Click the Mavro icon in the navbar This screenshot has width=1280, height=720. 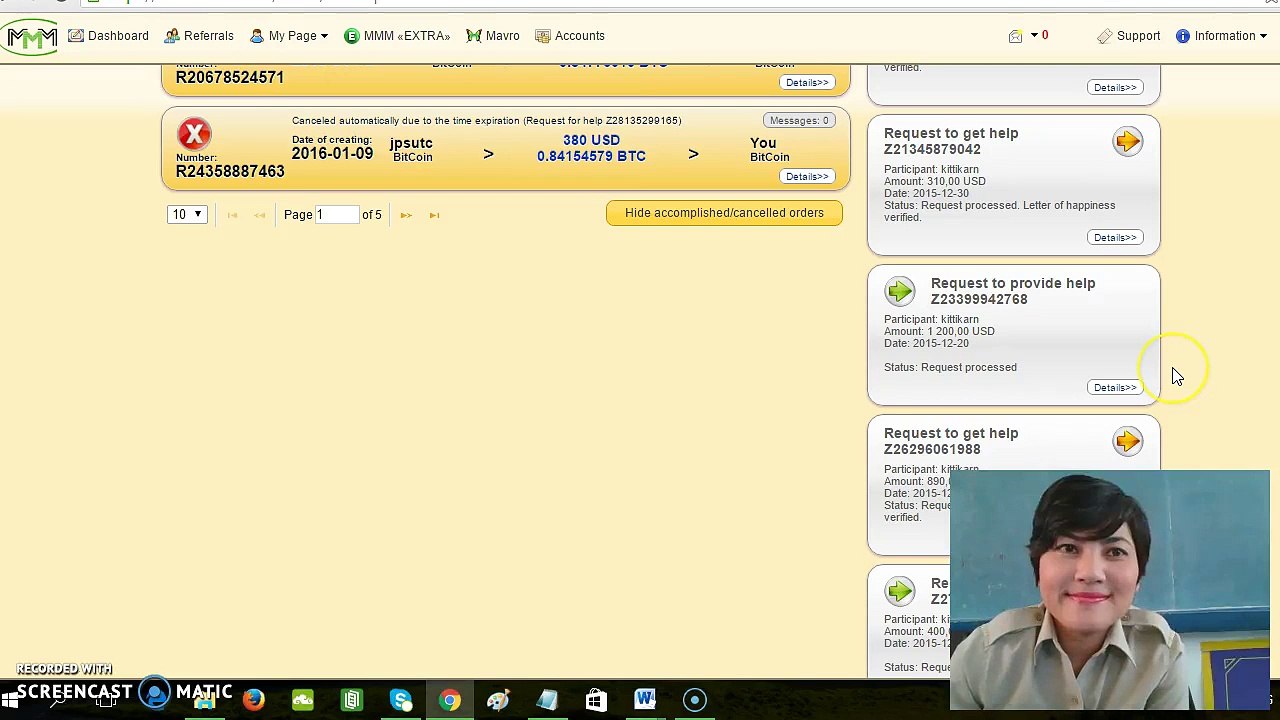coord(474,36)
